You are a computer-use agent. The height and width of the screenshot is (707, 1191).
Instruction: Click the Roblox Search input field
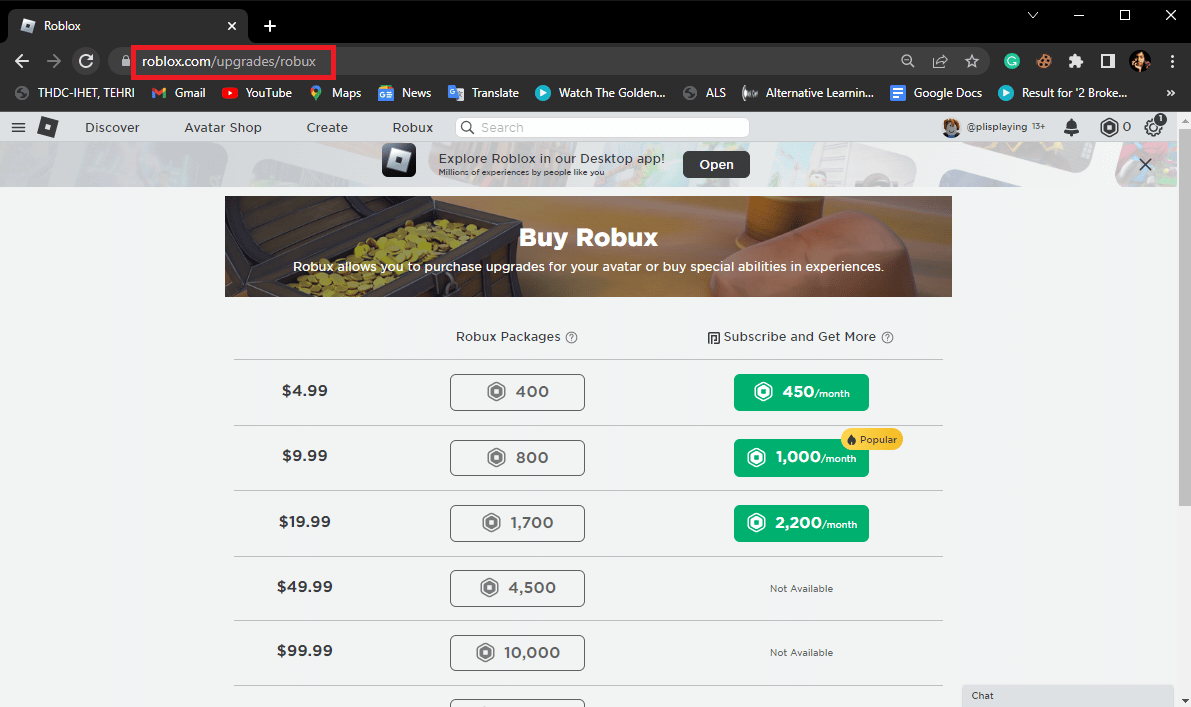pos(602,128)
